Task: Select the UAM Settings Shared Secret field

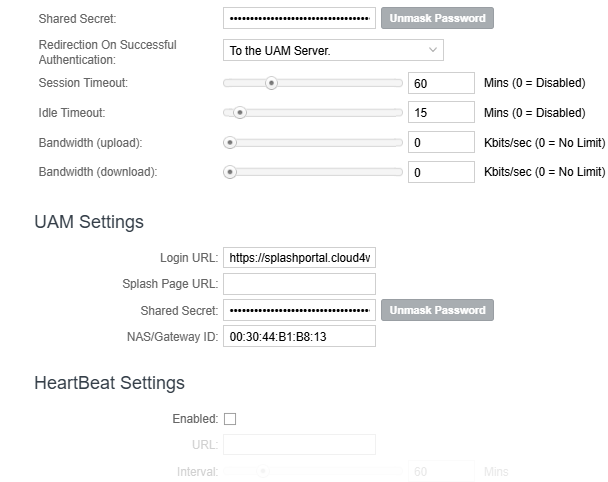Action: pyautogui.click(x=299, y=310)
